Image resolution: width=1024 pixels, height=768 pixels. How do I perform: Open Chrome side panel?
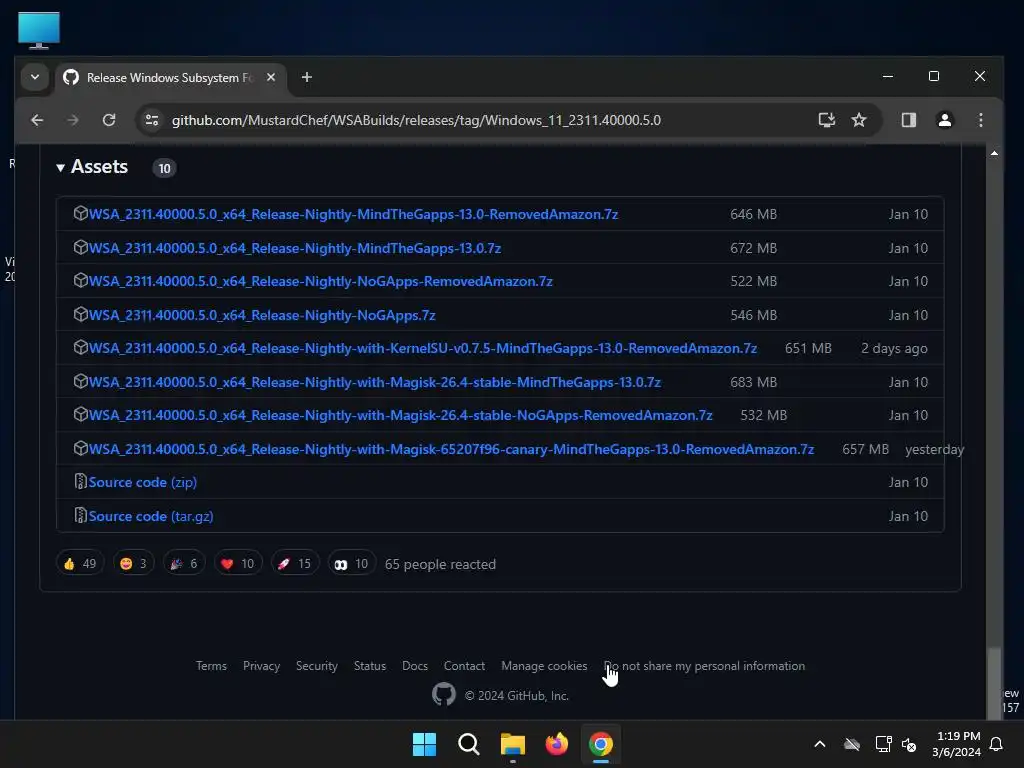coord(908,120)
